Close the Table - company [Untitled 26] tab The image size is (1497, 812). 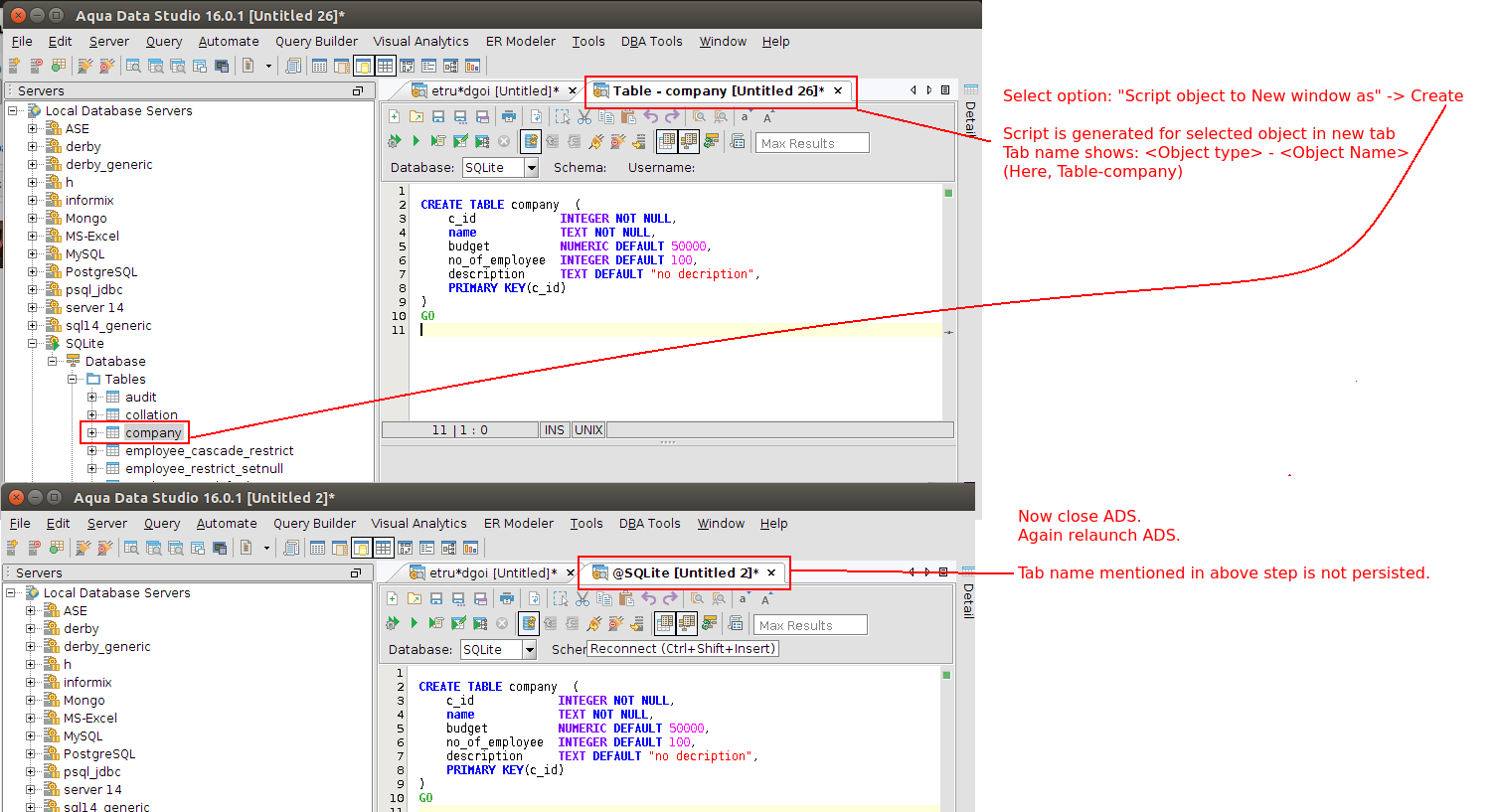point(838,91)
